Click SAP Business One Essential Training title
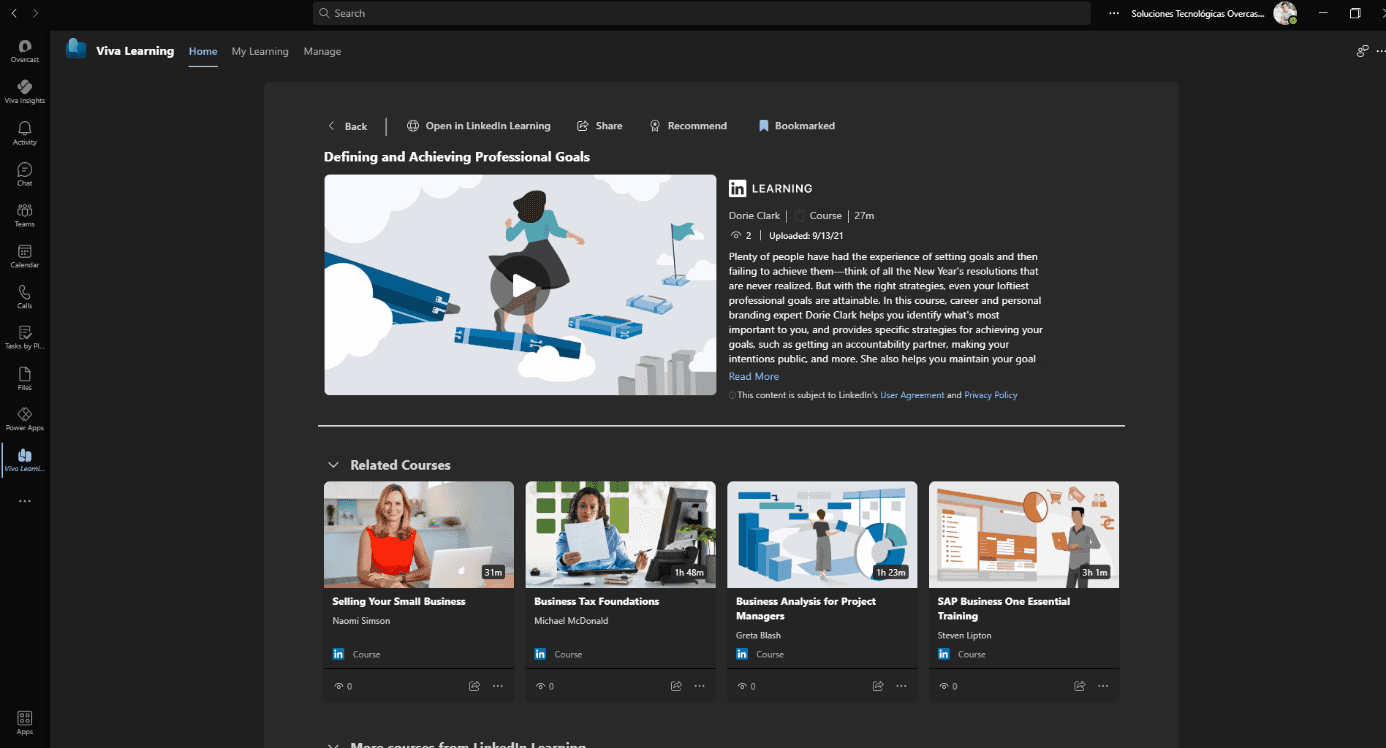Screen dimensions: 1386x748 coord(1004,609)
